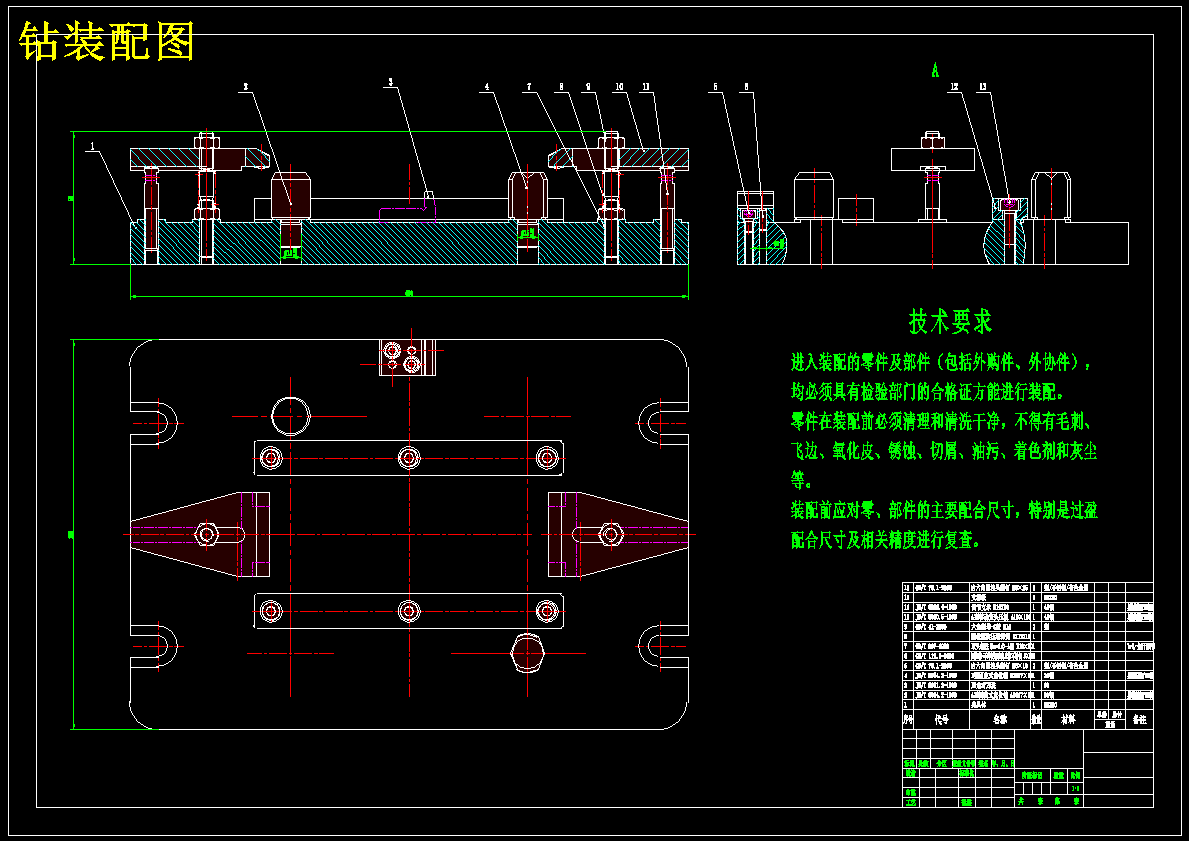Screen dimensions: 1189x841
Task: Pick part balloon number 1
Action: pyautogui.click(x=92, y=147)
